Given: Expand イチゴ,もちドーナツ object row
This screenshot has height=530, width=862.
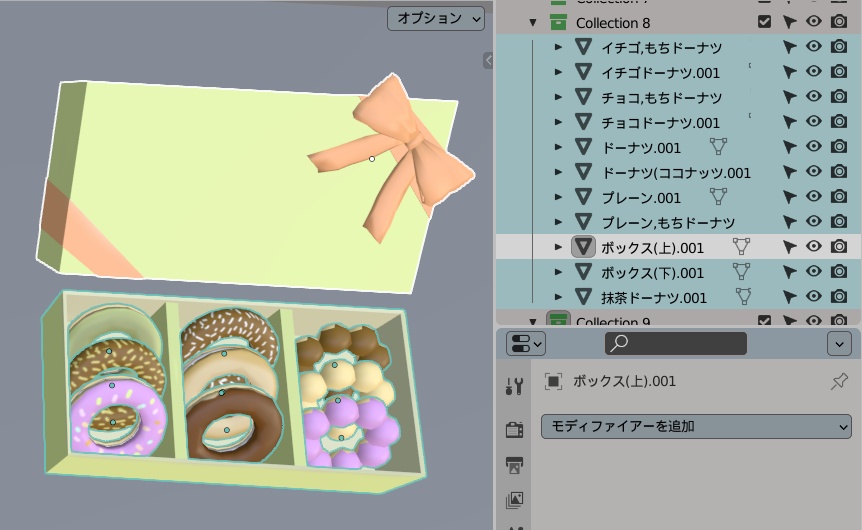Looking at the screenshot, I should point(558,47).
